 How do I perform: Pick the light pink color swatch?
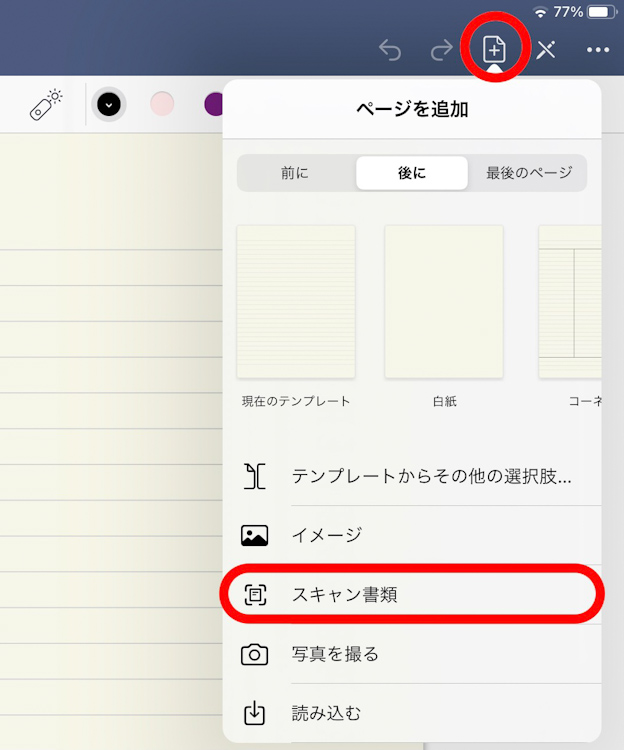[162, 104]
